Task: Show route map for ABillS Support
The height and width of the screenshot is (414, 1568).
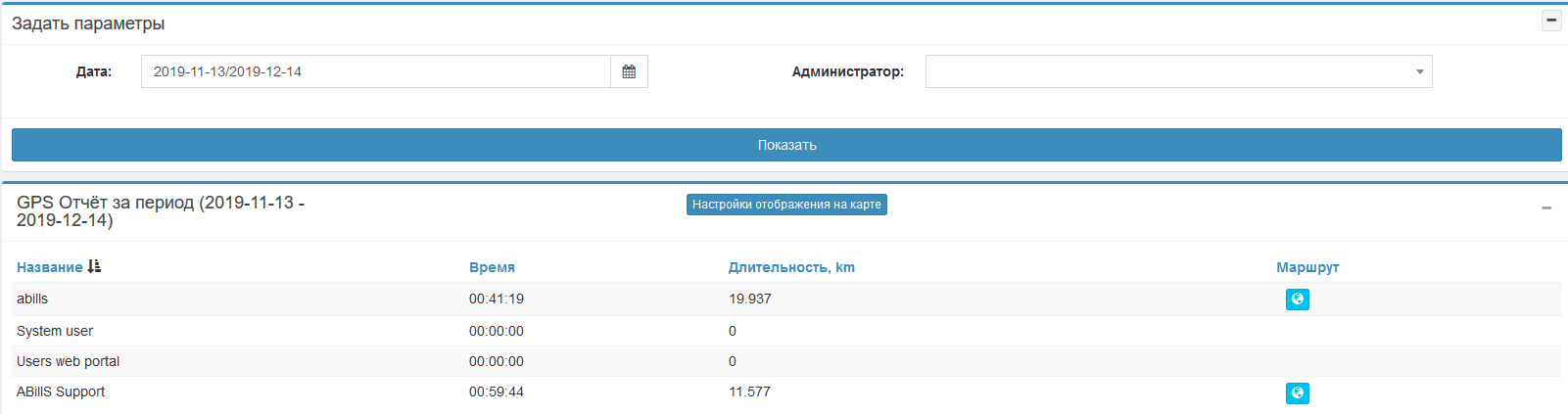Action: coord(1297,393)
